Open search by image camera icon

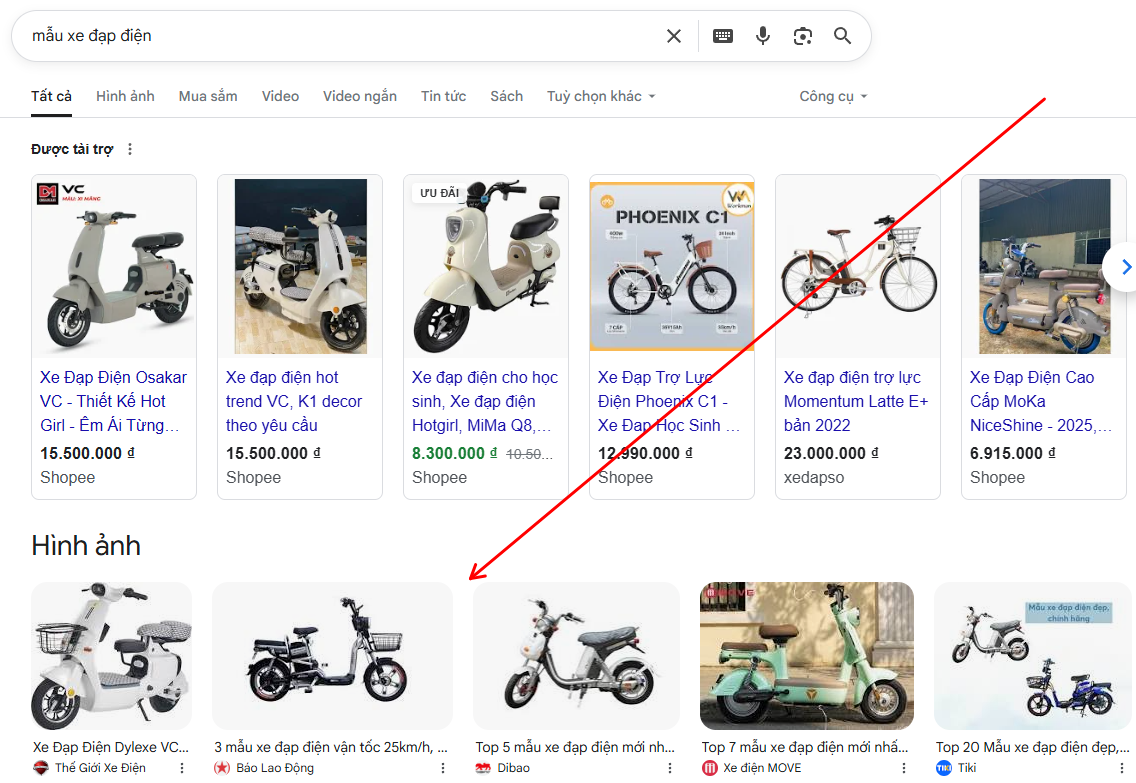(x=803, y=35)
